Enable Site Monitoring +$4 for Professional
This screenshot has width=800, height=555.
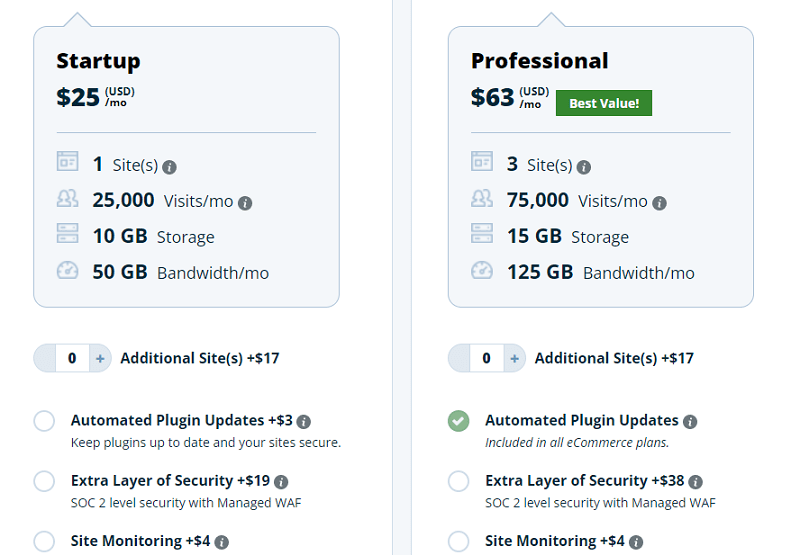pos(459,541)
